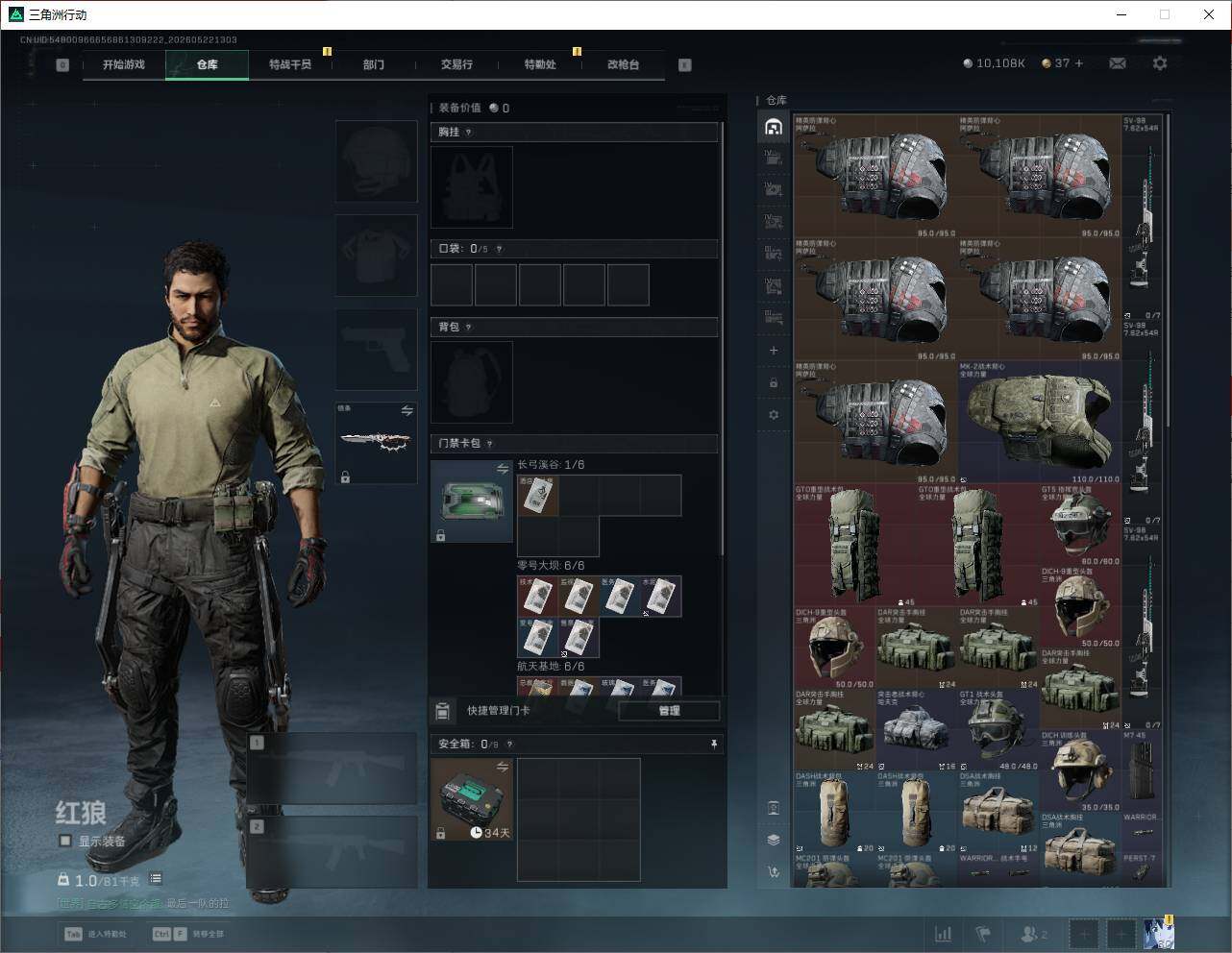Select the empty body armor slot
The height and width of the screenshot is (953, 1232).
point(376,256)
